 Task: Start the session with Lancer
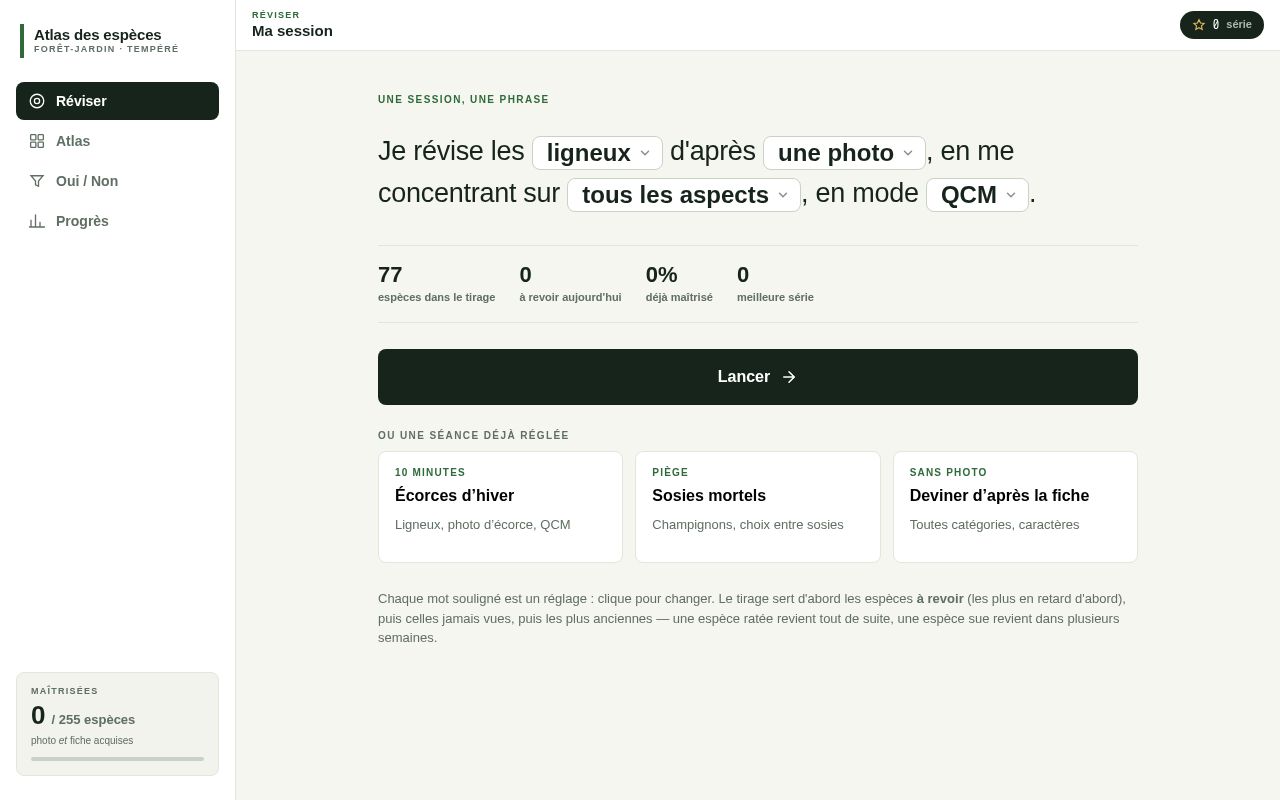tap(758, 377)
